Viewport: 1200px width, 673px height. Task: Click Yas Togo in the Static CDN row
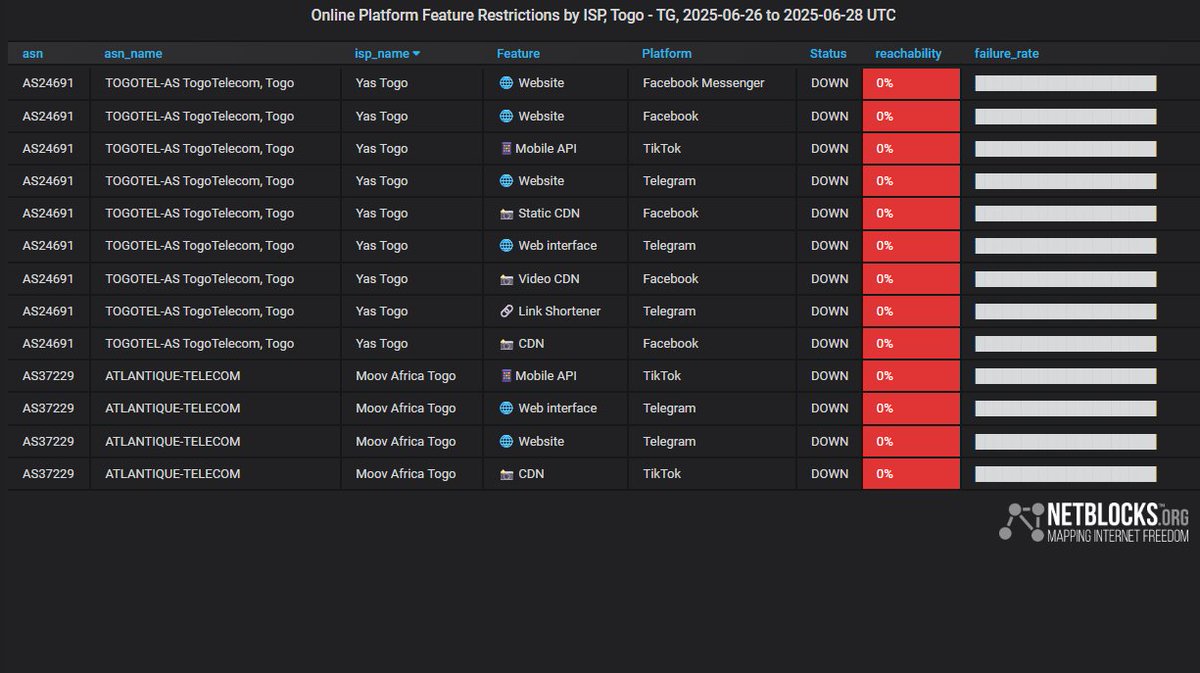pyautogui.click(x=382, y=213)
